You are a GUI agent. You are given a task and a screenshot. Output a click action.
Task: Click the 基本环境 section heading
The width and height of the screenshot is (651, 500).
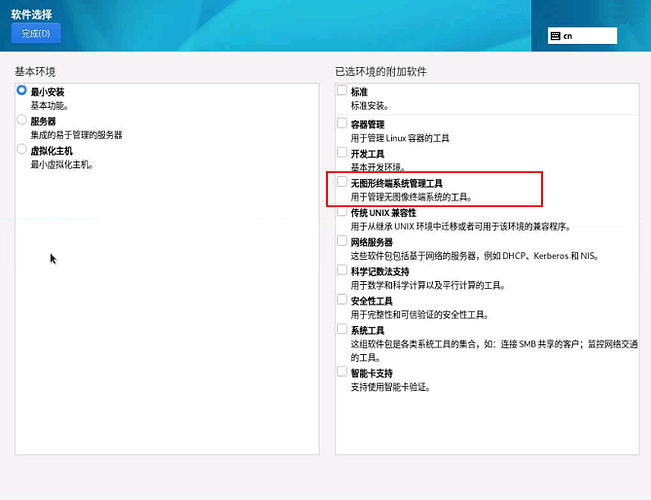tap(35, 72)
